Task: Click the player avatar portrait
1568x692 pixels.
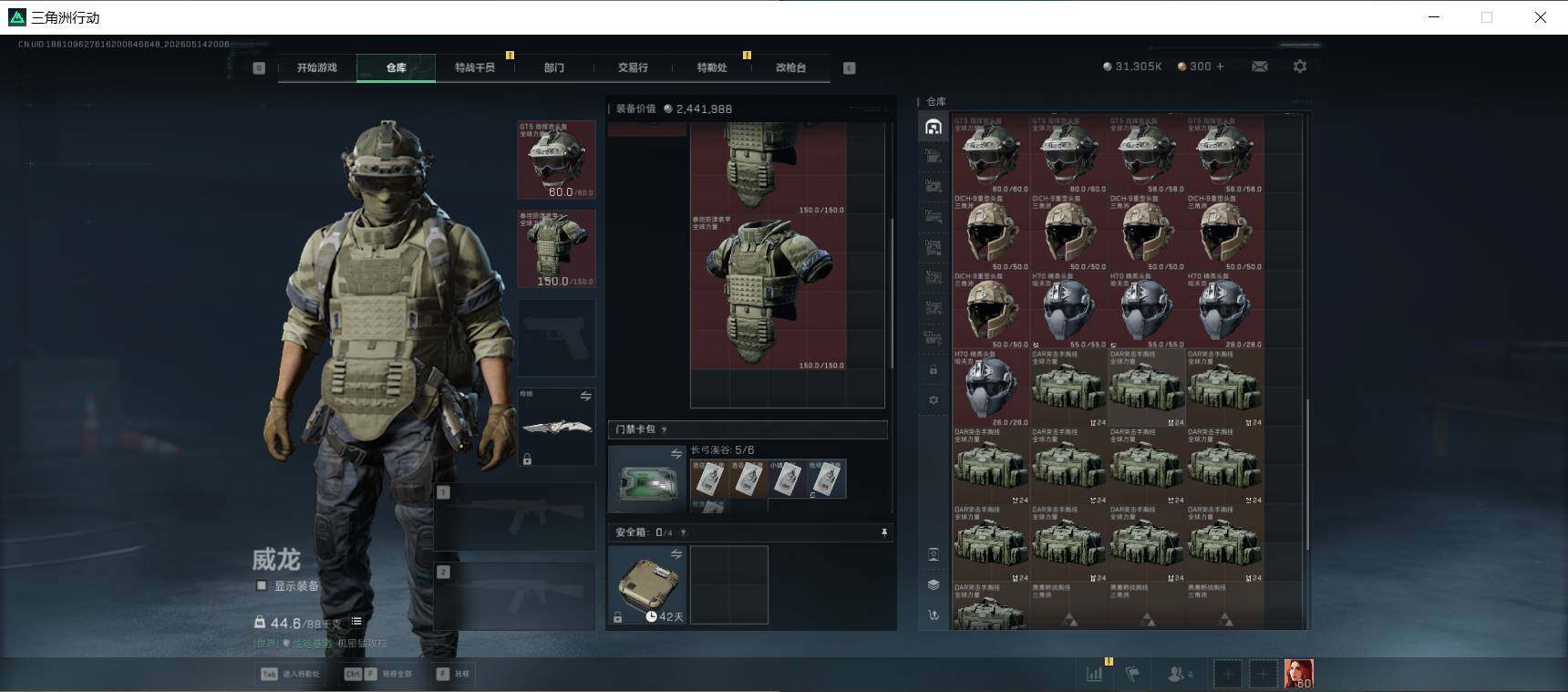Action: pos(1299,674)
